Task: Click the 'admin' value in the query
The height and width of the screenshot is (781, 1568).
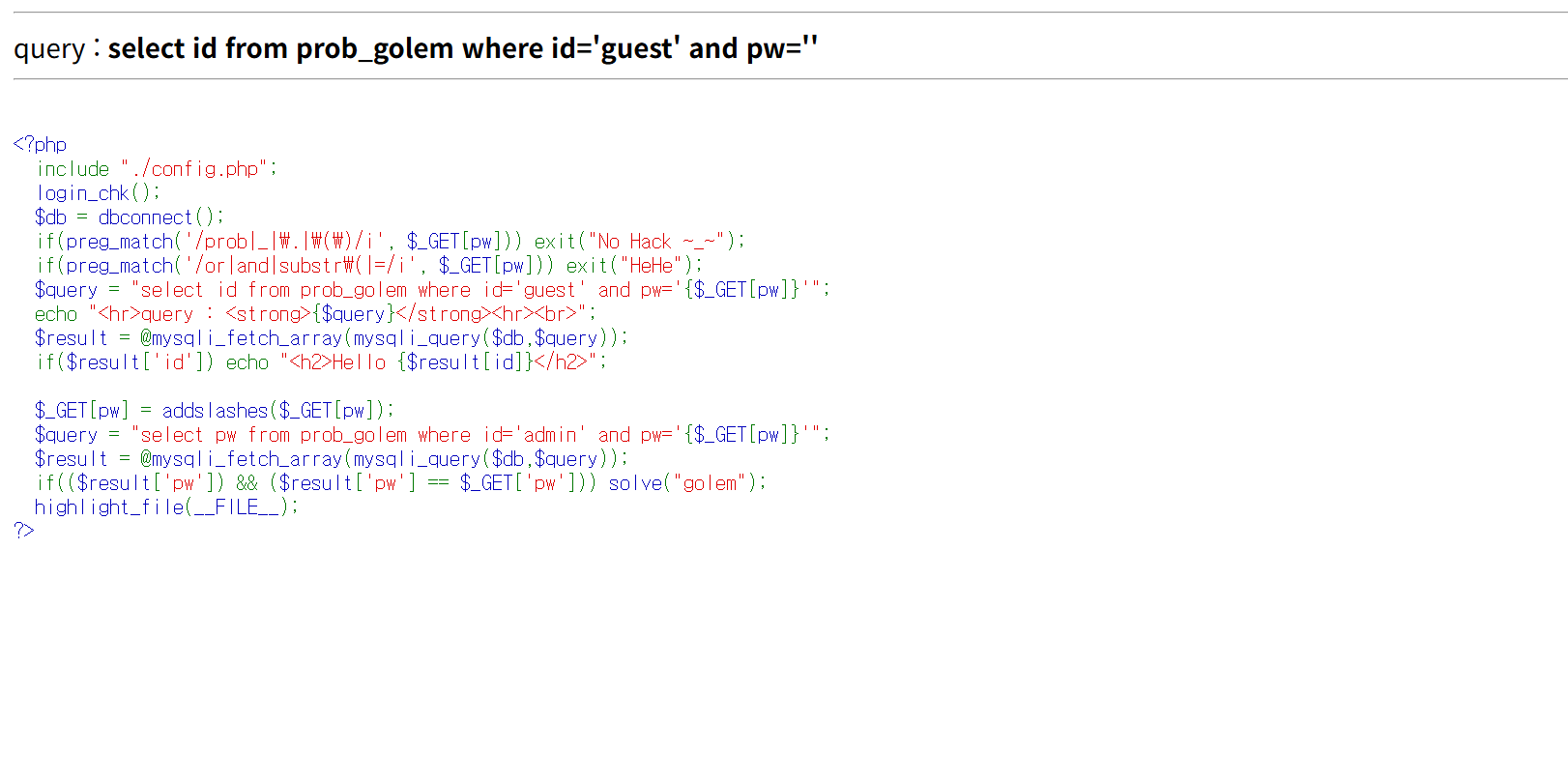Action: click(550, 435)
